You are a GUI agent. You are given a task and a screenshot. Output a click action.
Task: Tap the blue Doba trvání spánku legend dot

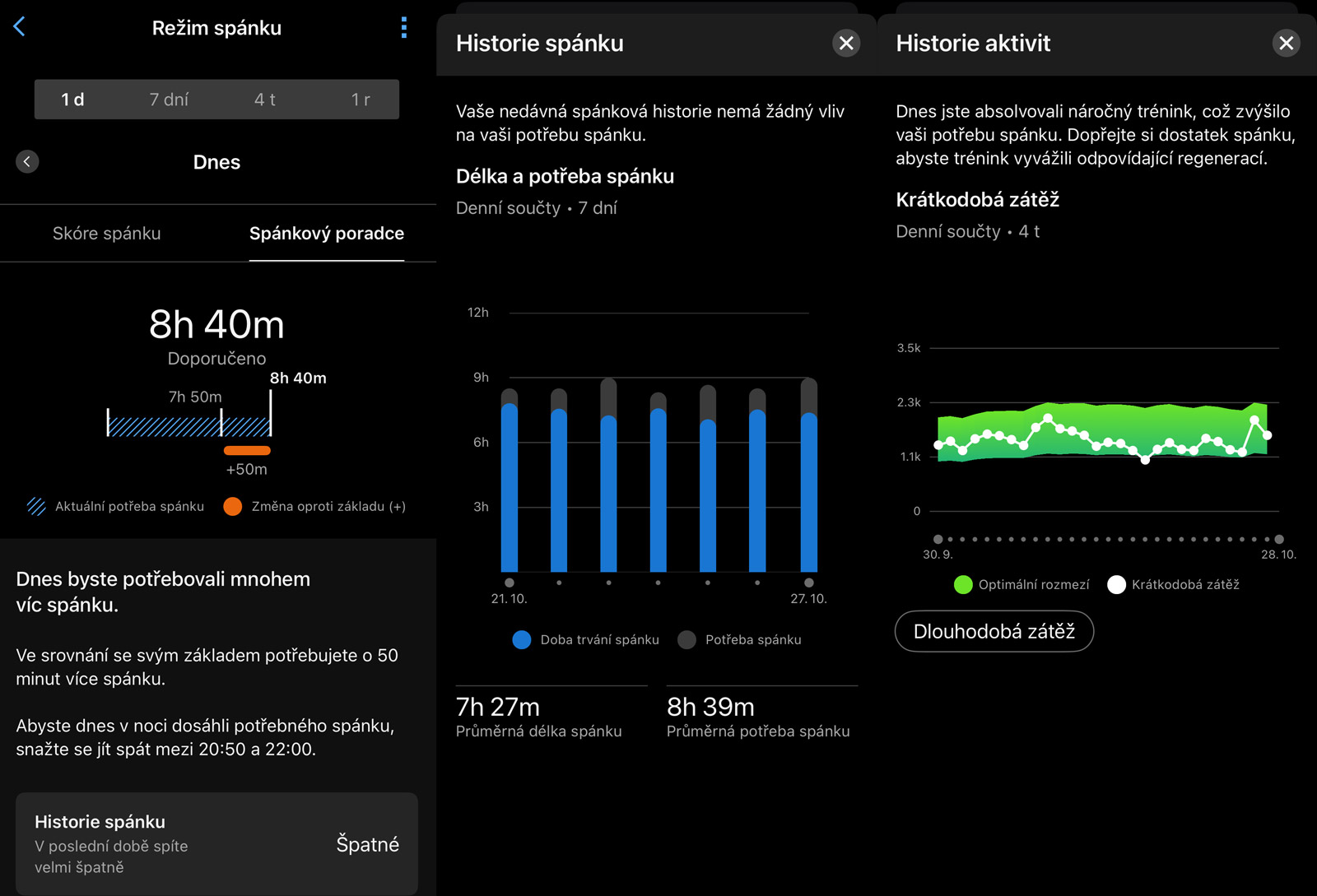(x=522, y=639)
